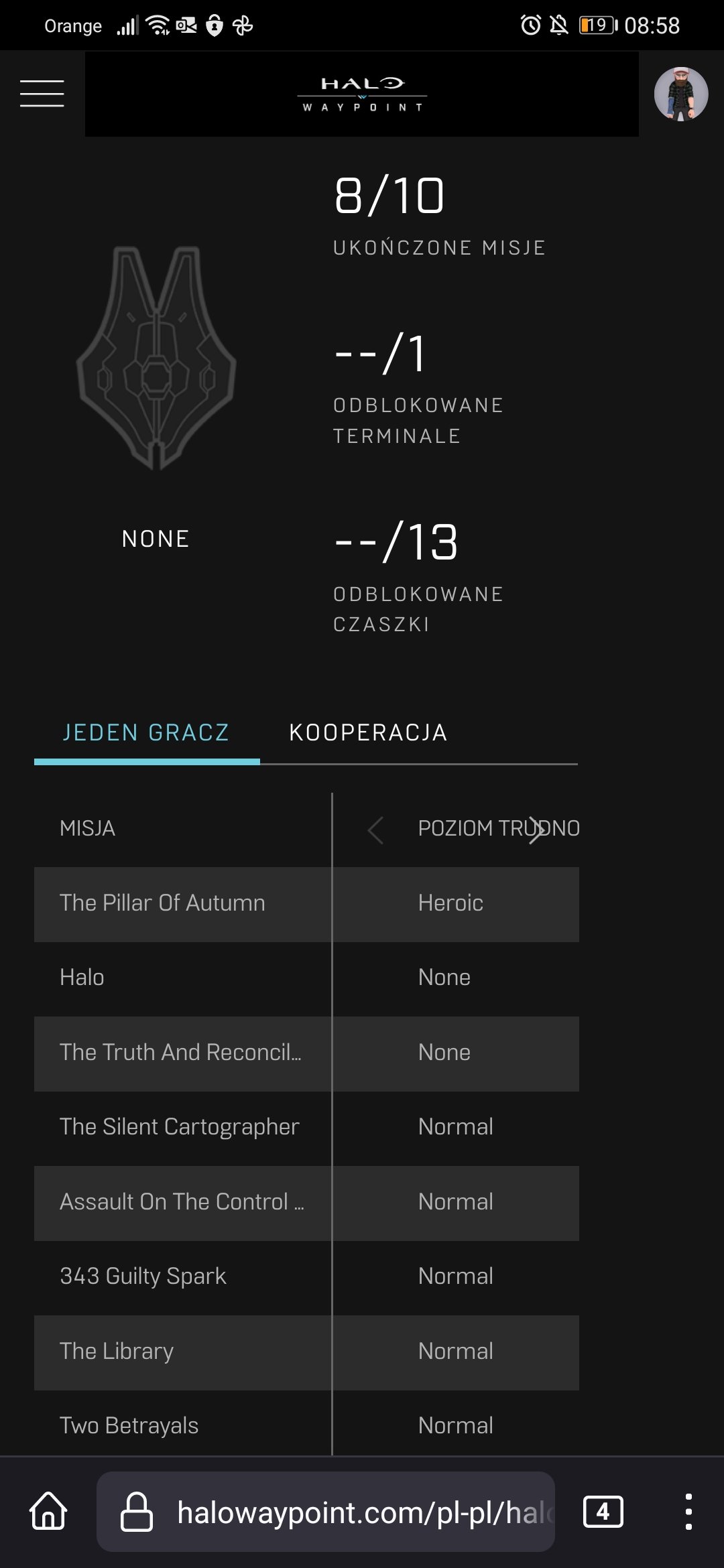Open the browser tab switcher showing 4
The width and height of the screenshot is (724, 1568).
click(x=603, y=1511)
